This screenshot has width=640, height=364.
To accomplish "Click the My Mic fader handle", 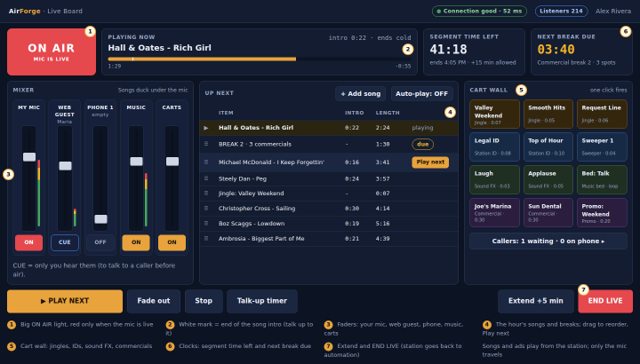I will pyautogui.click(x=29, y=157).
